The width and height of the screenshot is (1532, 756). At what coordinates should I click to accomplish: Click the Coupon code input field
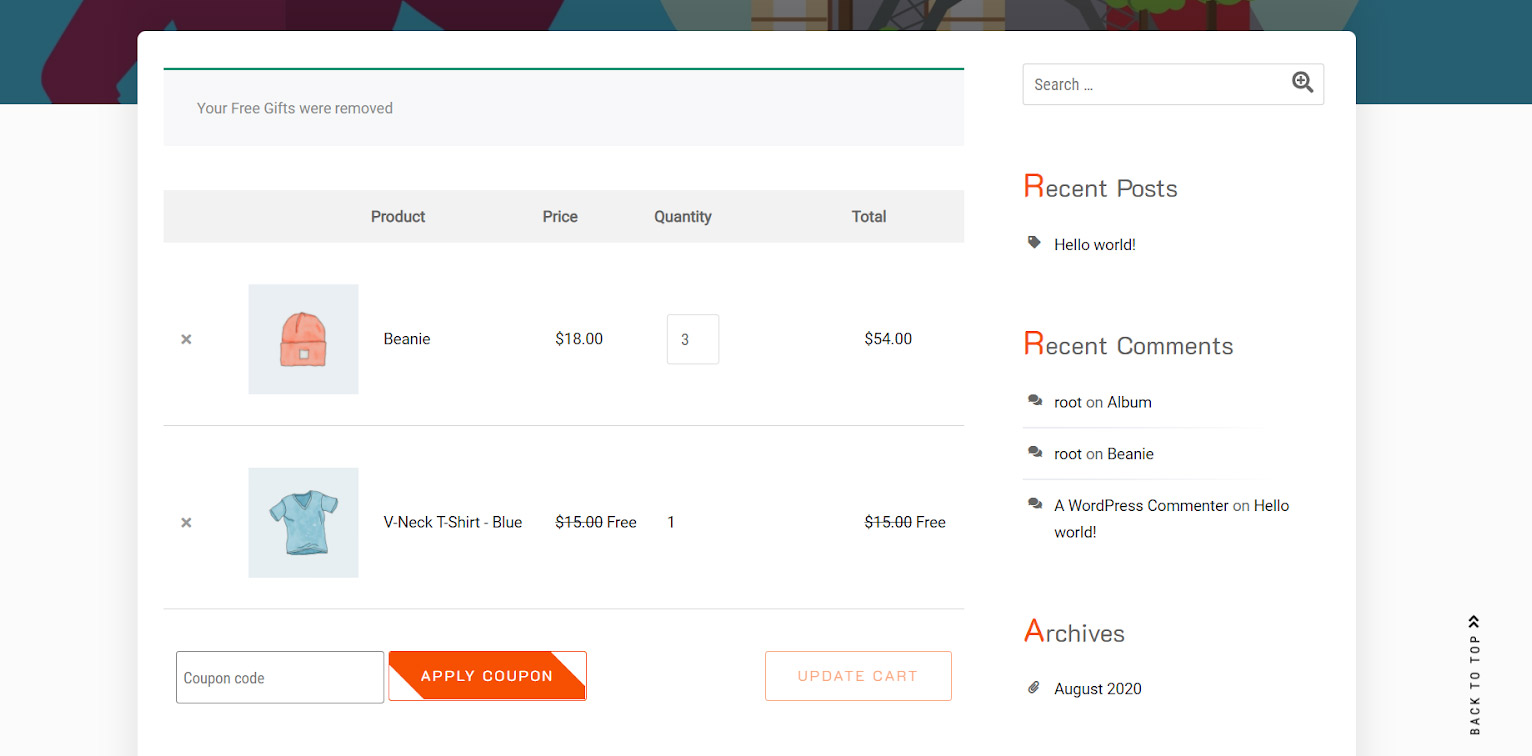click(280, 677)
